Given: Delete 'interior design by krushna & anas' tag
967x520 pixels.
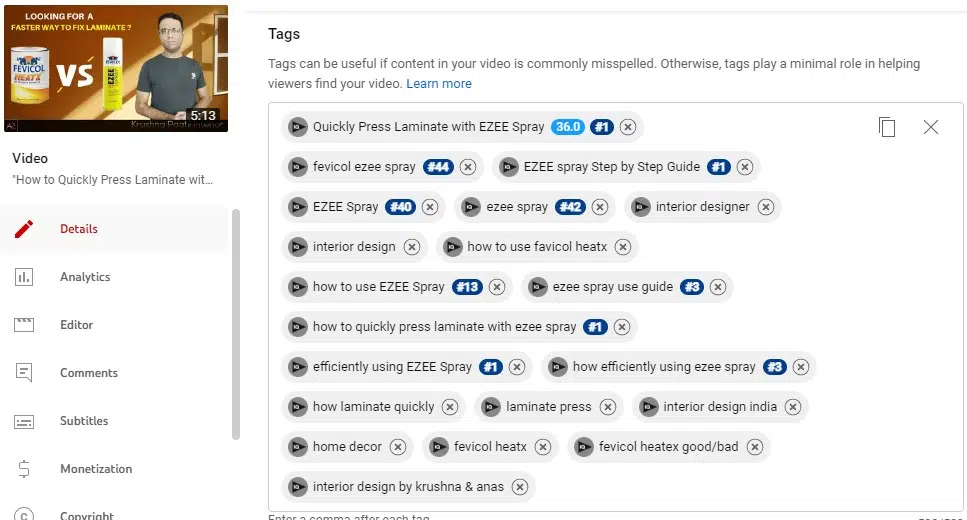Looking at the screenshot, I should click(x=520, y=487).
